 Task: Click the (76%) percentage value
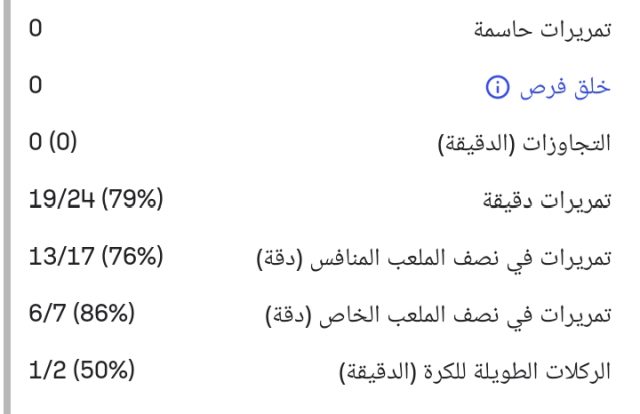[133, 259]
